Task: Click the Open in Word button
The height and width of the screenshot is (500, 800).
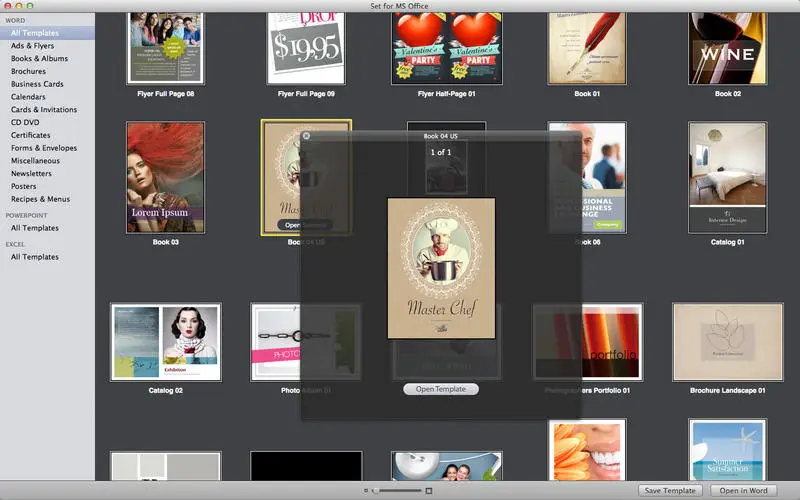Action: [743, 490]
